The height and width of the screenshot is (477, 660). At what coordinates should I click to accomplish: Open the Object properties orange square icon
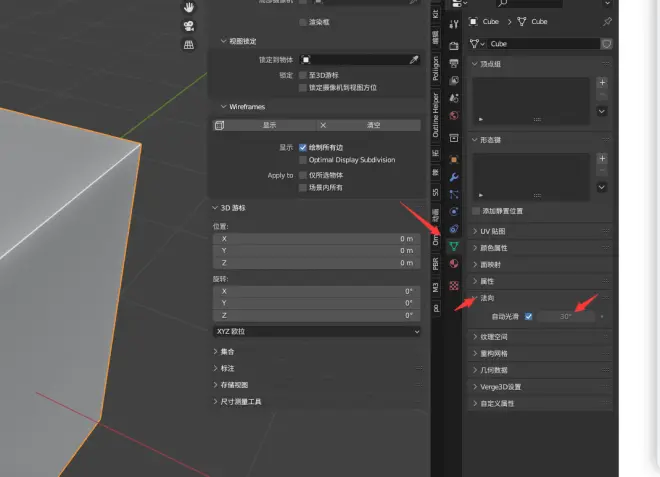coord(454,160)
